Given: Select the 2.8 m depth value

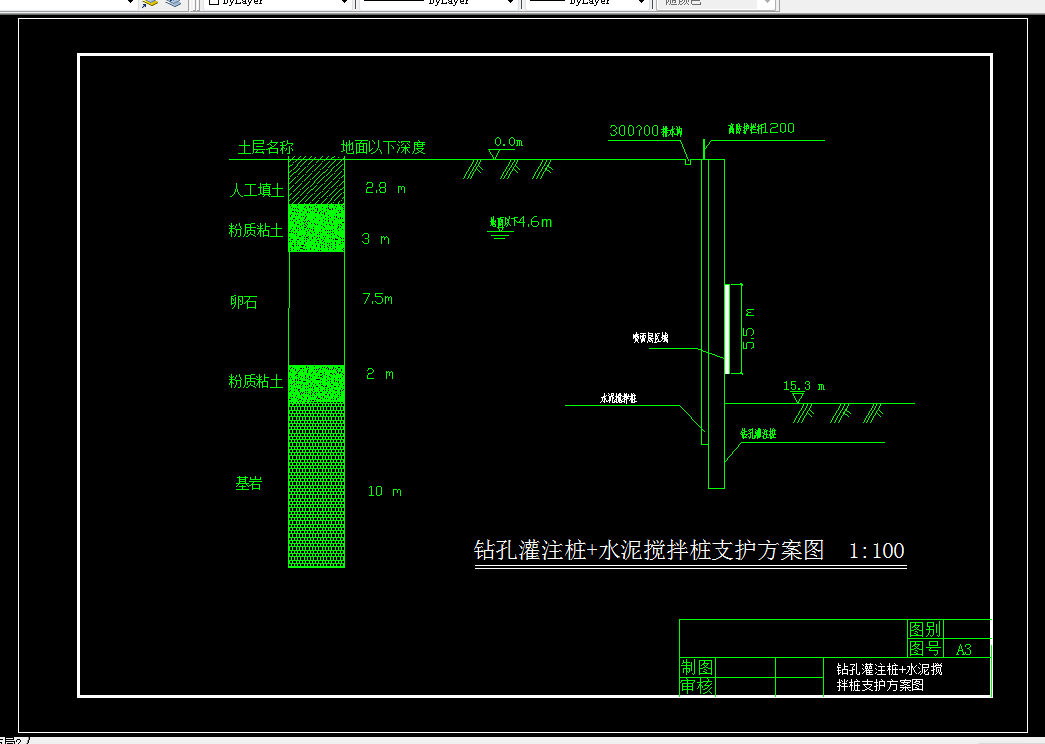Looking at the screenshot, I should click(385, 189).
